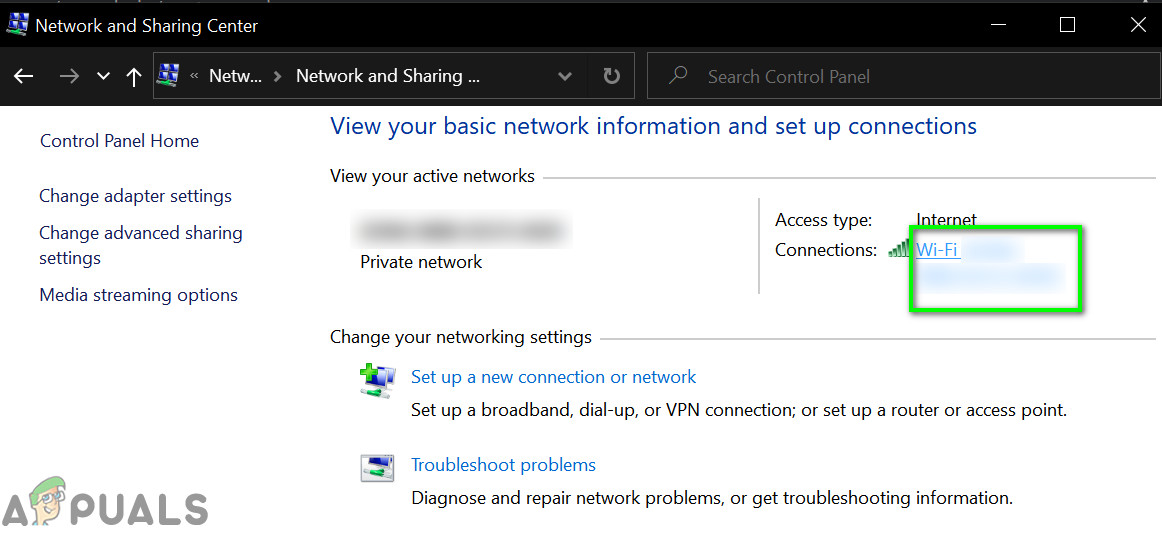Go up one level with Up arrow
Screen dimensions: 1162x535
coord(134,77)
